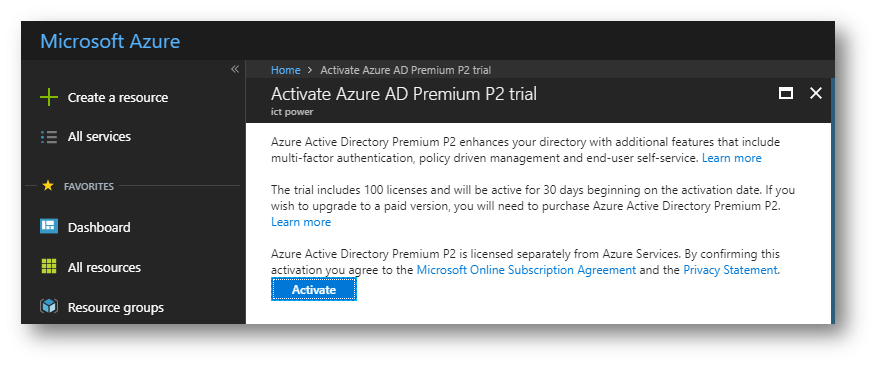
Task: Open Microsoft Online Subscription Agreement link
Action: [x=526, y=270]
